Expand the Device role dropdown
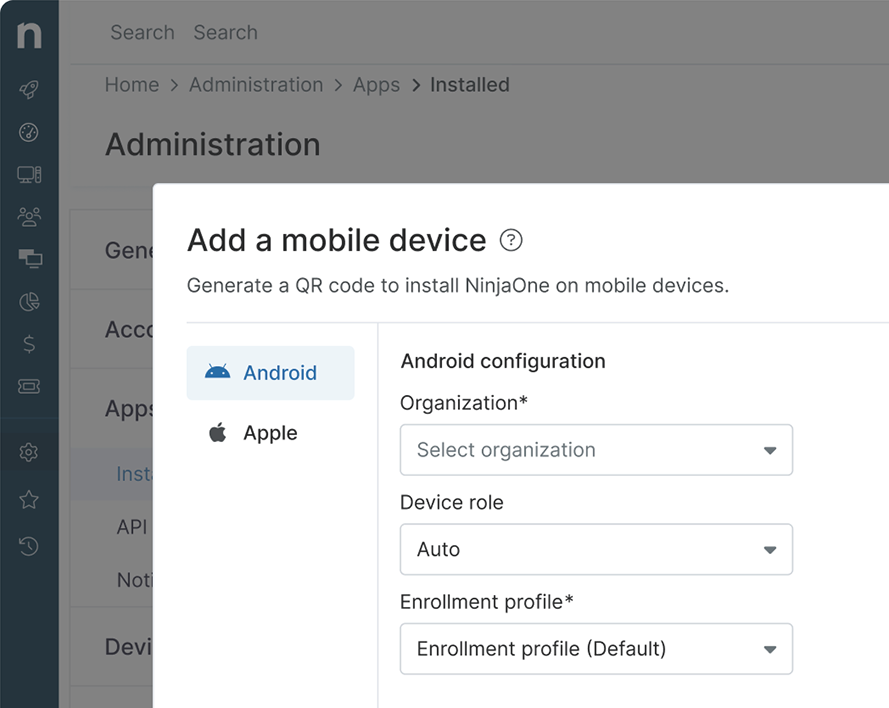 pyautogui.click(x=596, y=549)
